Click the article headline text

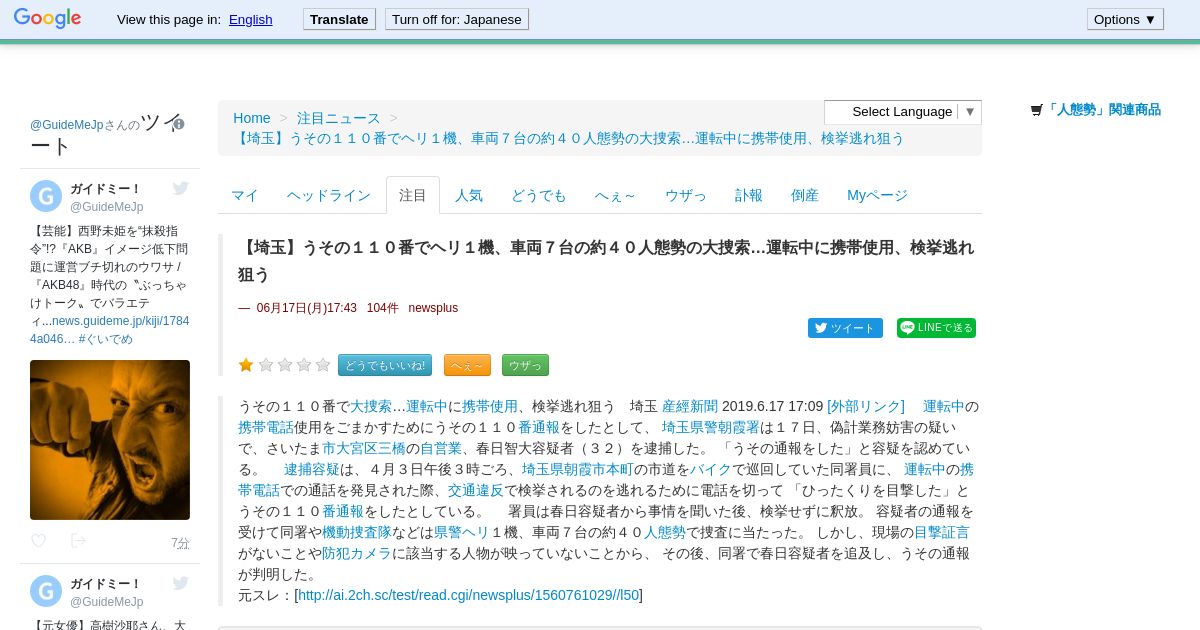(x=606, y=260)
